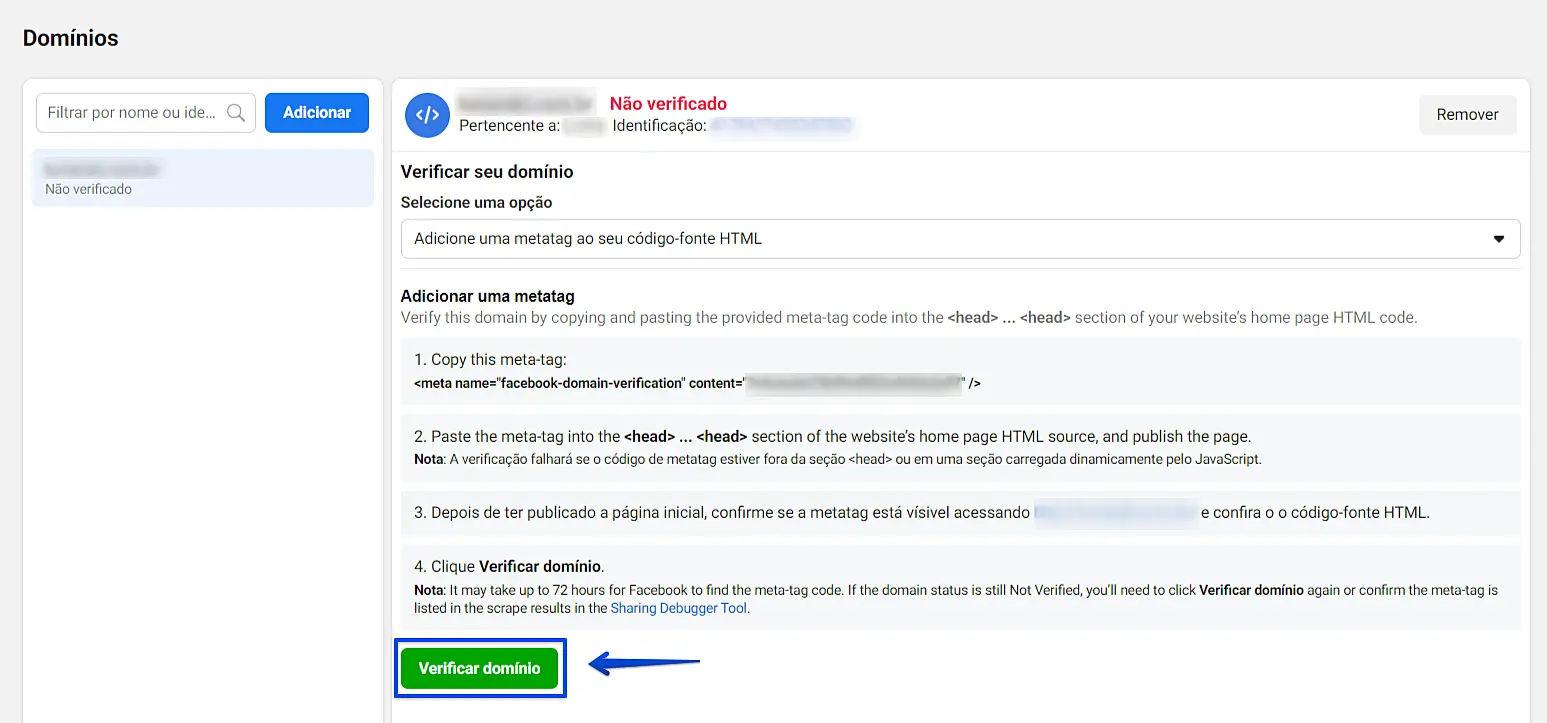This screenshot has width=1547, height=723.
Task: Click the Domínios page heading
Action: (70, 38)
